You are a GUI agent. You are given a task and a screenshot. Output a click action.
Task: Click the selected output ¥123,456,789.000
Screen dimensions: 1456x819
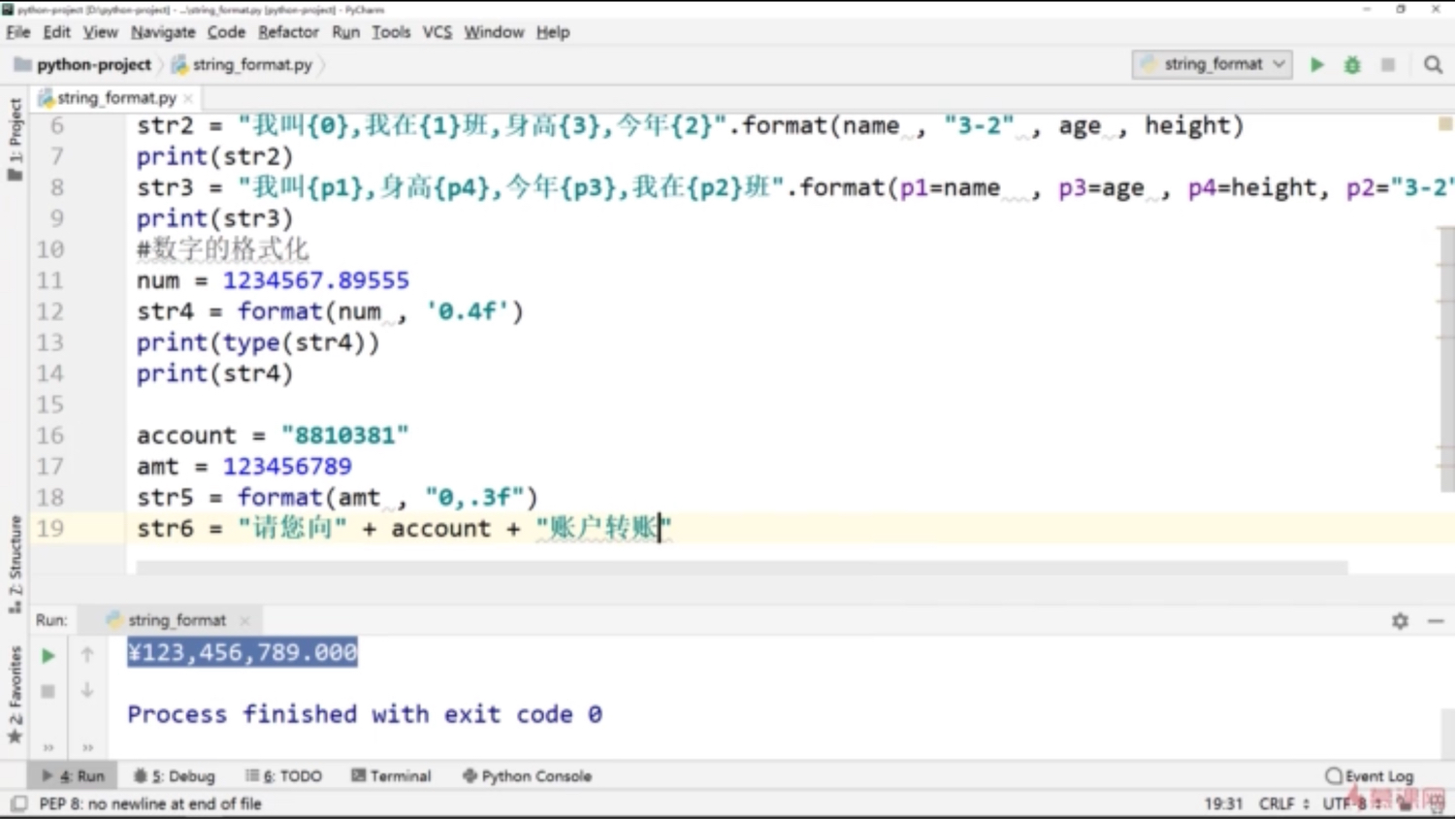[243, 652]
